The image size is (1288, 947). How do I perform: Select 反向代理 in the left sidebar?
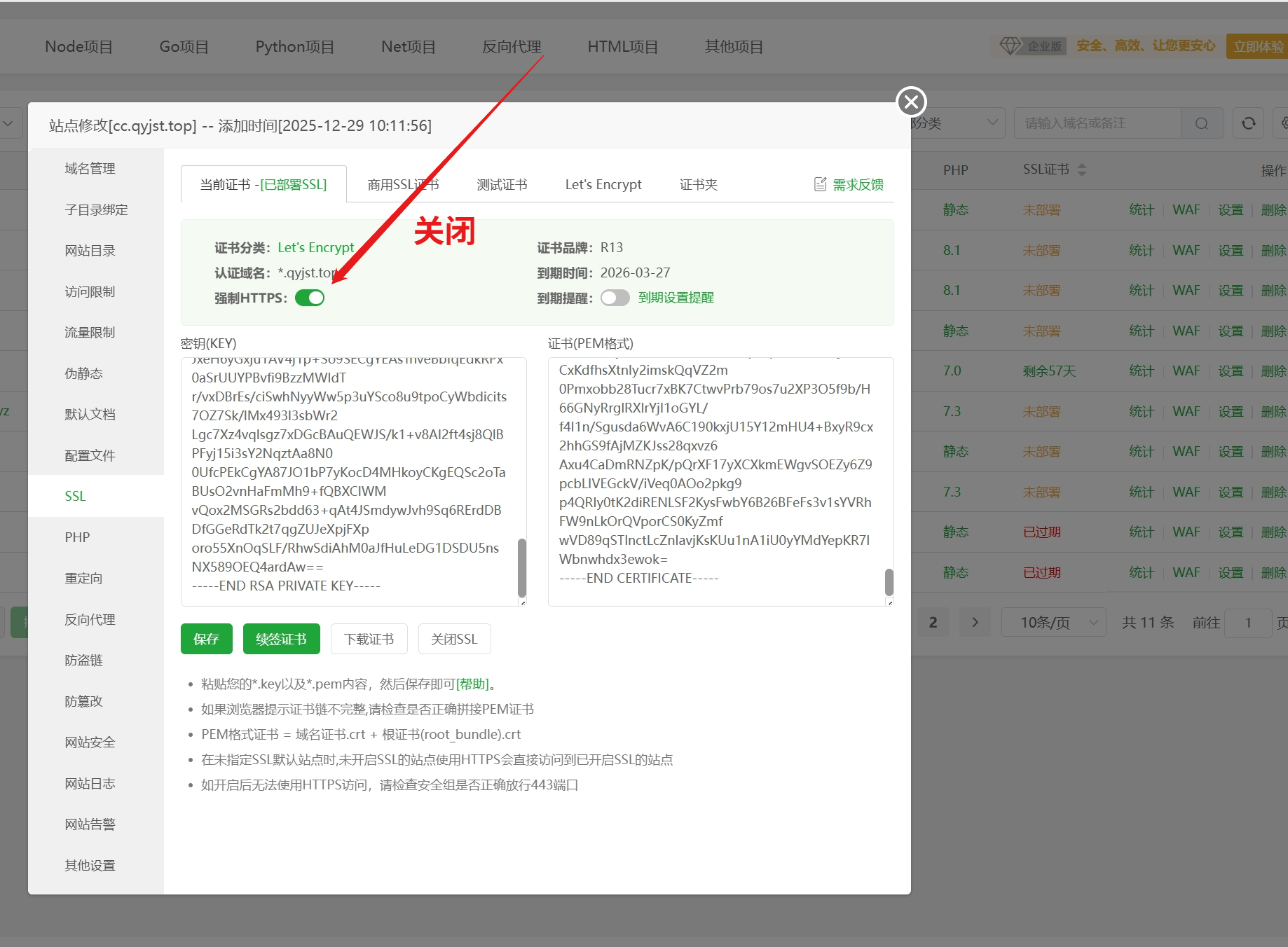click(x=90, y=619)
